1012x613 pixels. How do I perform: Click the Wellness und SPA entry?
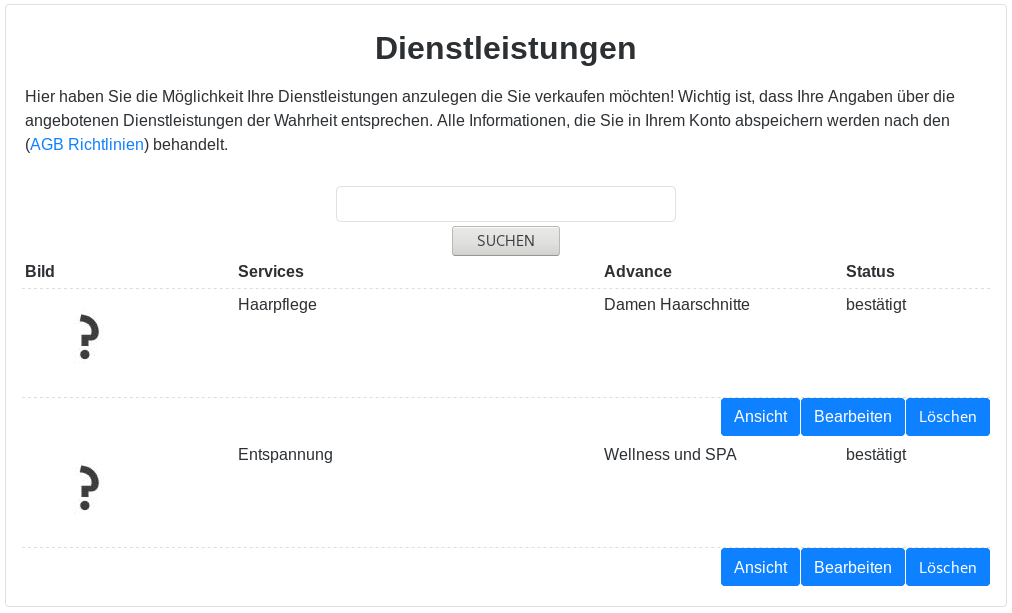pos(670,454)
